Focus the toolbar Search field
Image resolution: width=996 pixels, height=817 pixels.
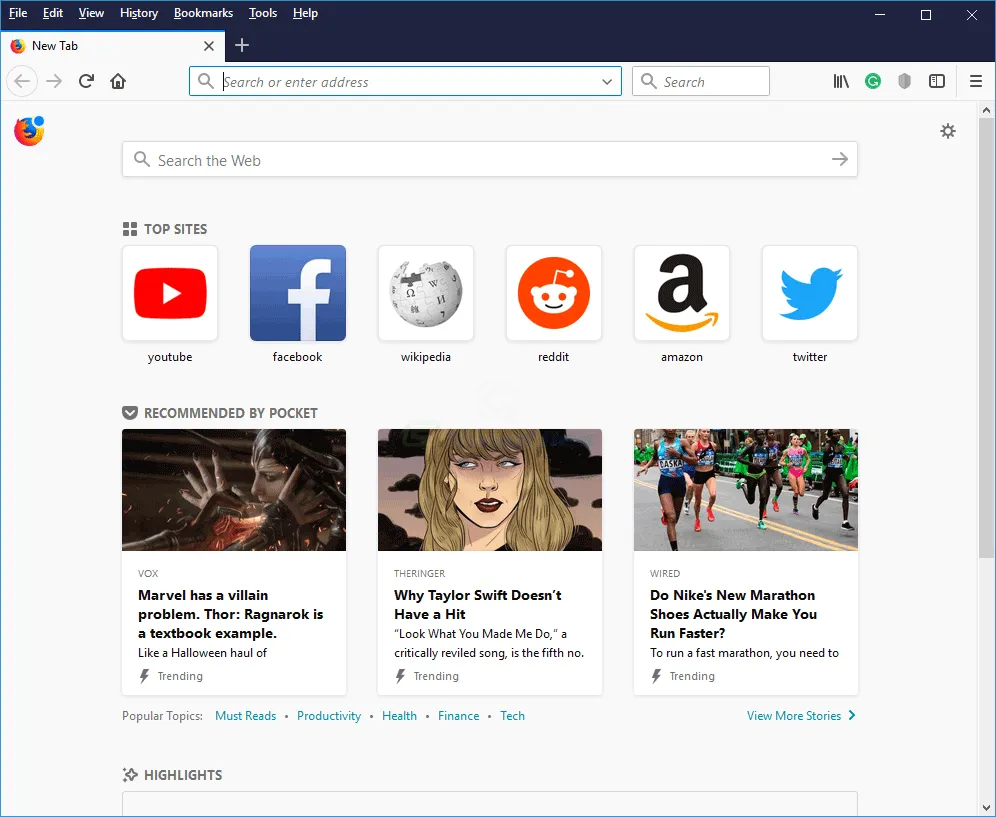(701, 81)
